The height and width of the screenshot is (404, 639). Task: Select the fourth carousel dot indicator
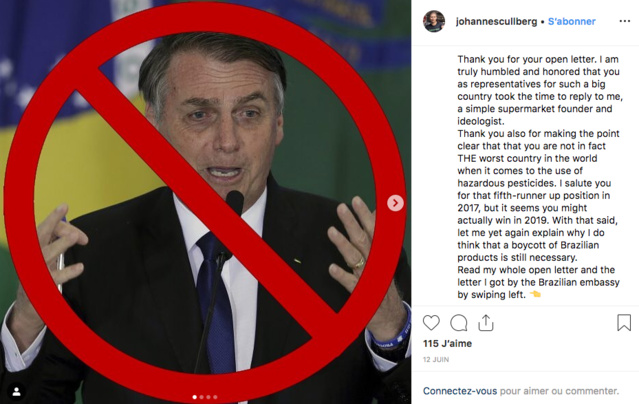click(215, 397)
